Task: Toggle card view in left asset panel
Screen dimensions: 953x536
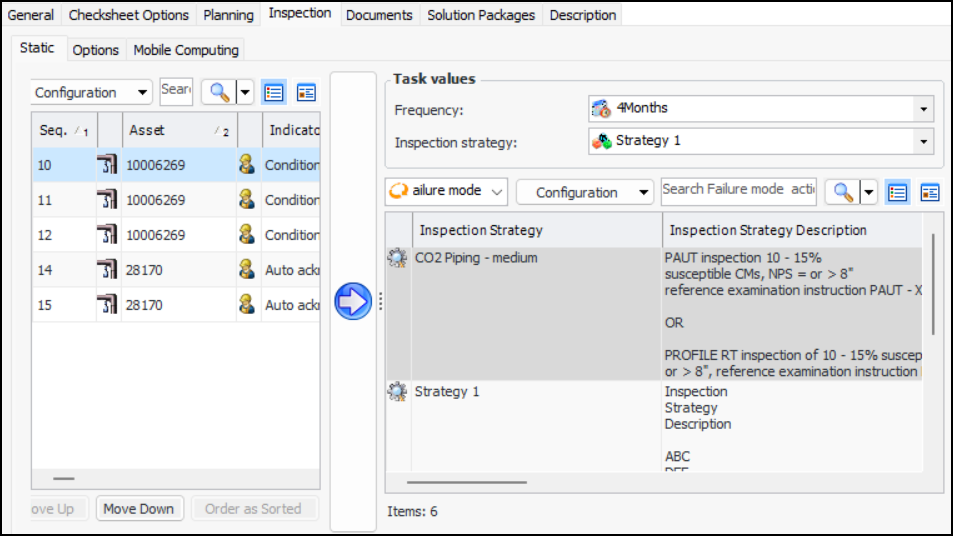Action: click(306, 92)
